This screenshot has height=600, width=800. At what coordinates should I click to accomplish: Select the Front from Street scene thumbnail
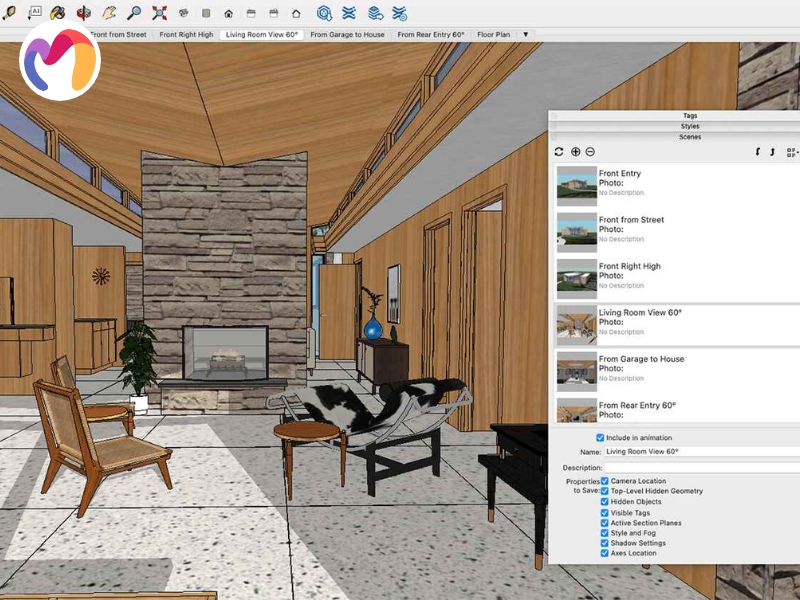(x=577, y=232)
